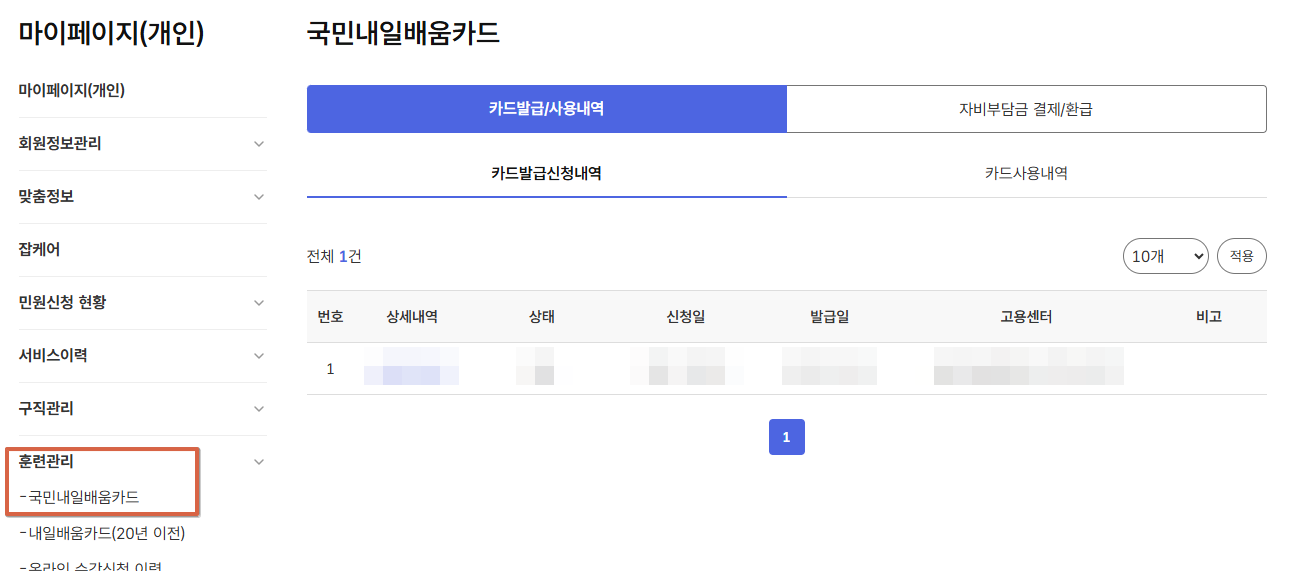Click the 민원신청 현황 menu label
This screenshot has width=1301, height=571.
62,303
